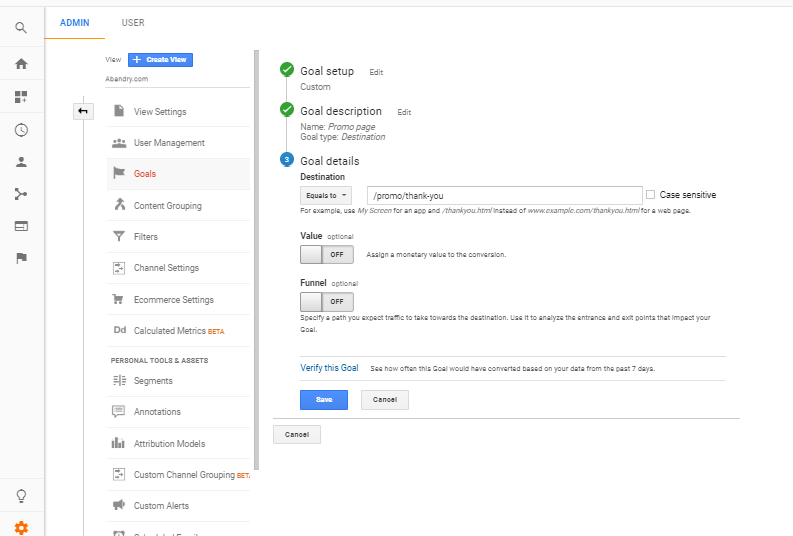Click the Channel Settings icon

pos(119,267)
